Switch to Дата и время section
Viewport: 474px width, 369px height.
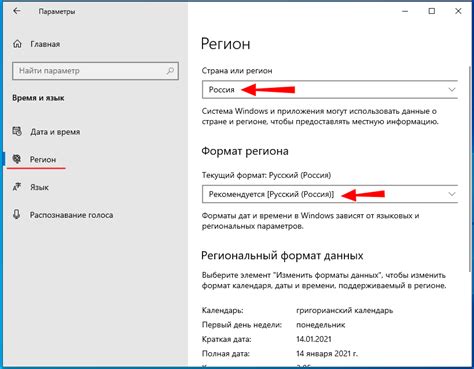[x=55, y=132]
